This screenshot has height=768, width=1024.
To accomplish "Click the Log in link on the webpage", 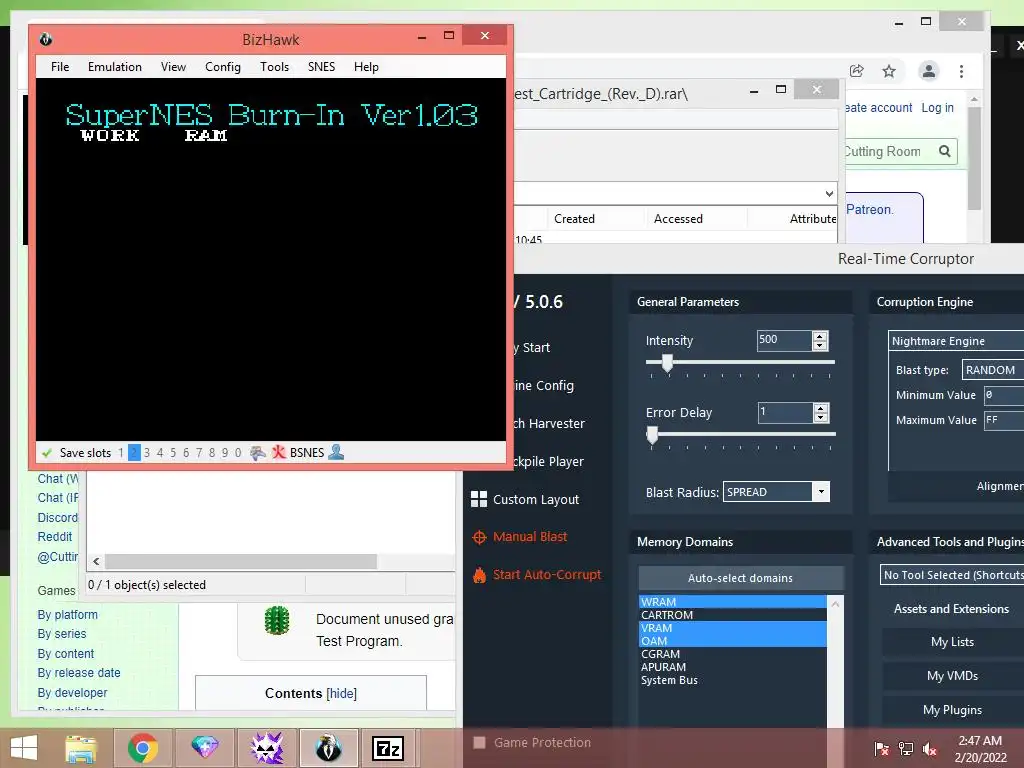I will tap(937, 108).
